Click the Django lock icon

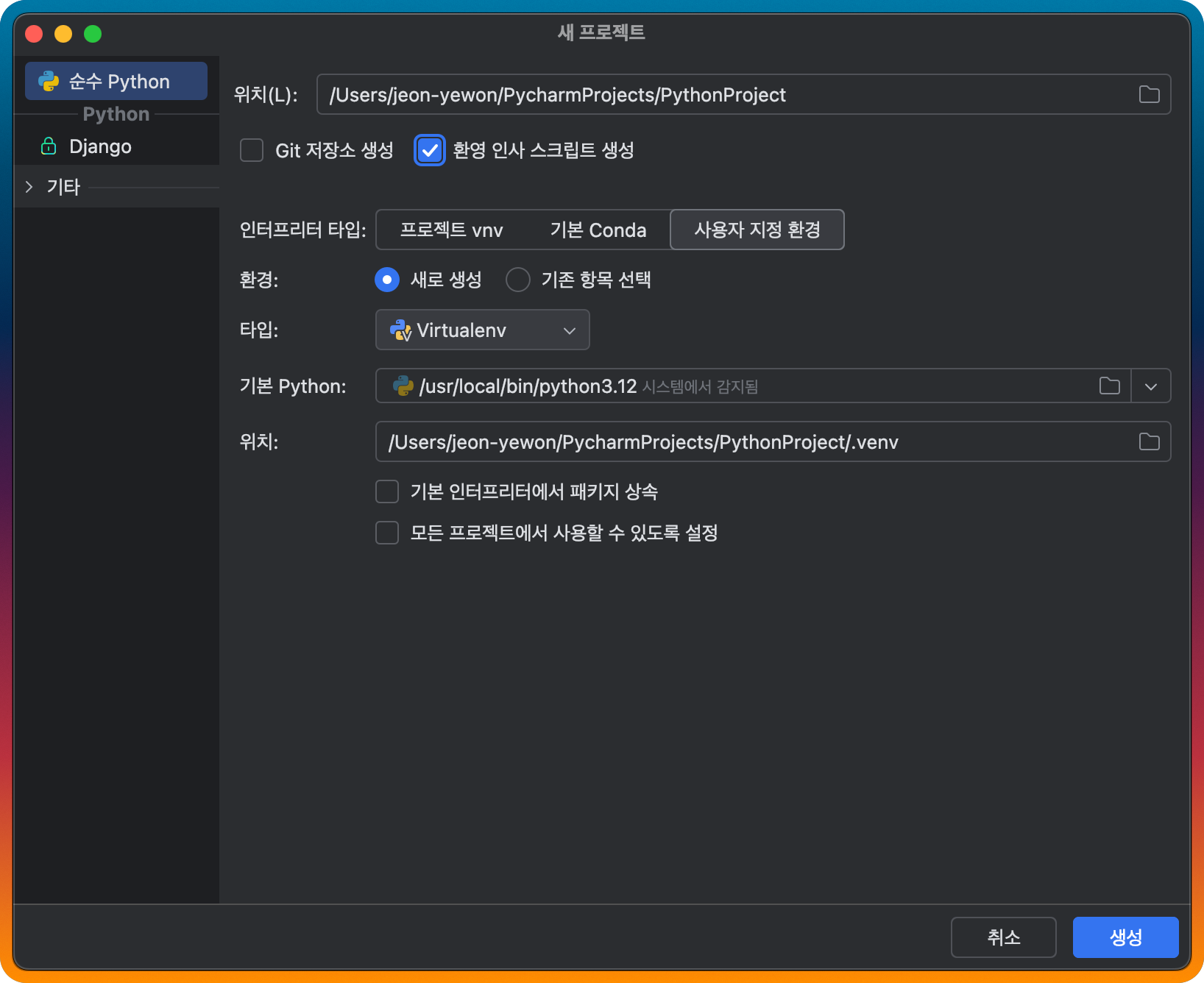pos(49,146)
